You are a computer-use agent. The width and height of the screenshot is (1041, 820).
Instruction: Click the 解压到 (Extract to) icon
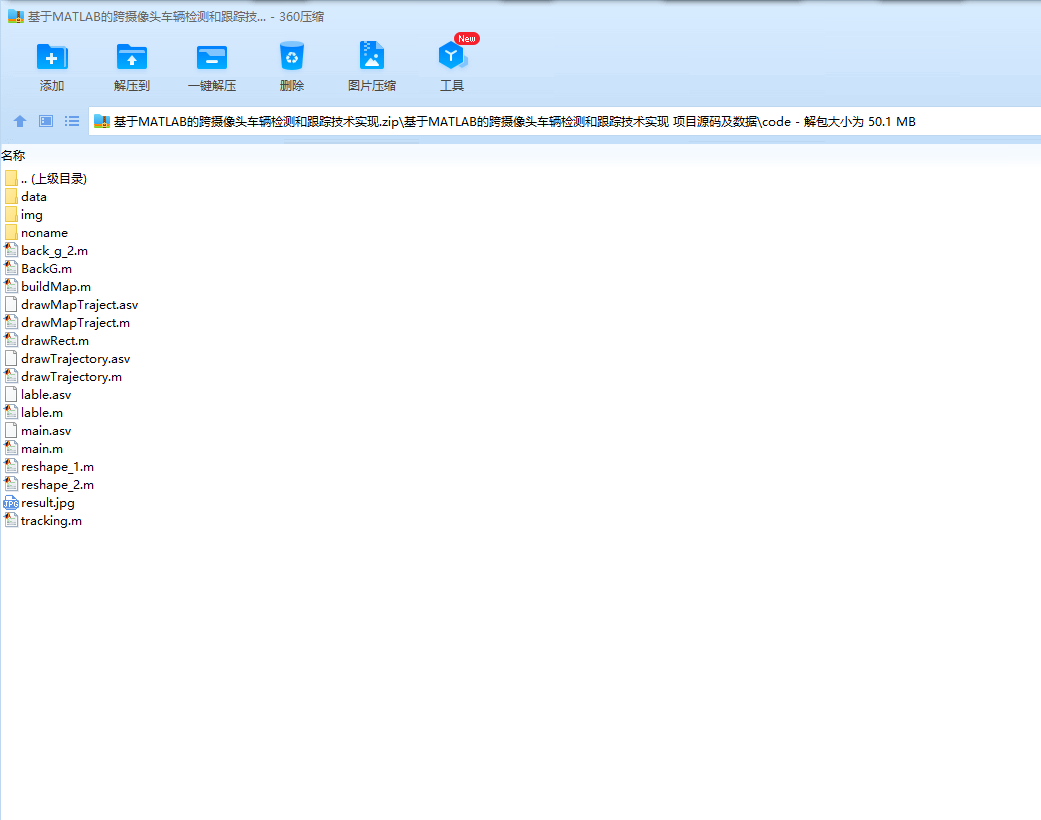tap(131, 57)
